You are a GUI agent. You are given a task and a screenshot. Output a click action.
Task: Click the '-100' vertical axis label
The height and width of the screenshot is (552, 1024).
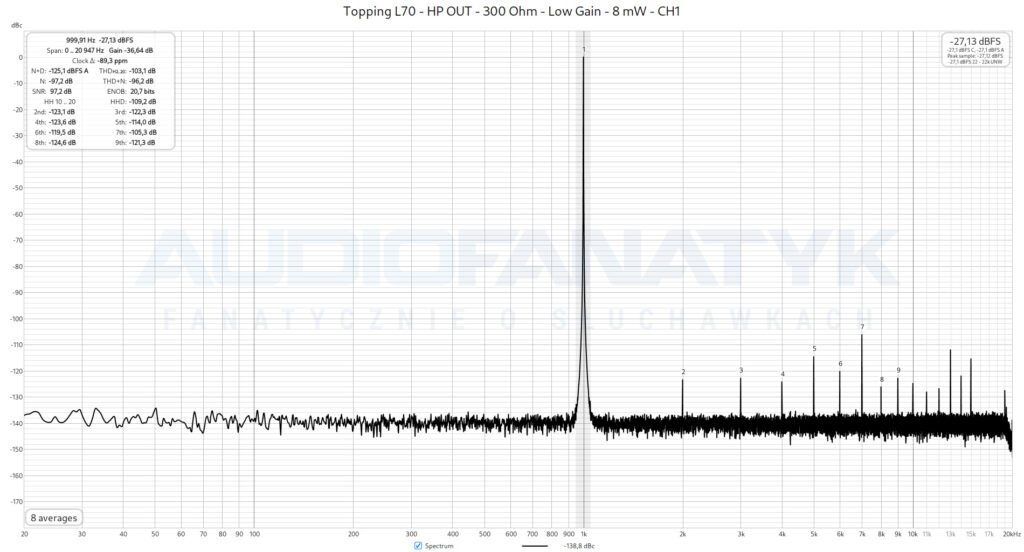(x=16, y=319)
